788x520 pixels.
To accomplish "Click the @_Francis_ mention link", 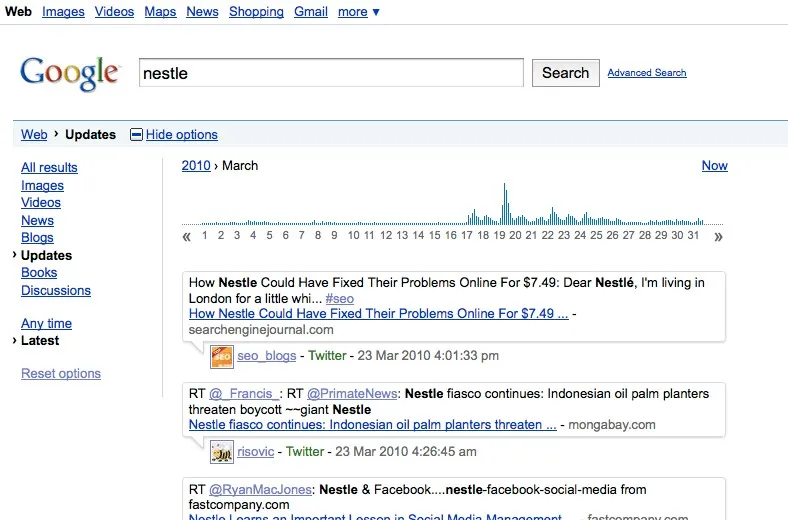I will pyautogui.click(x=244, y=393).
